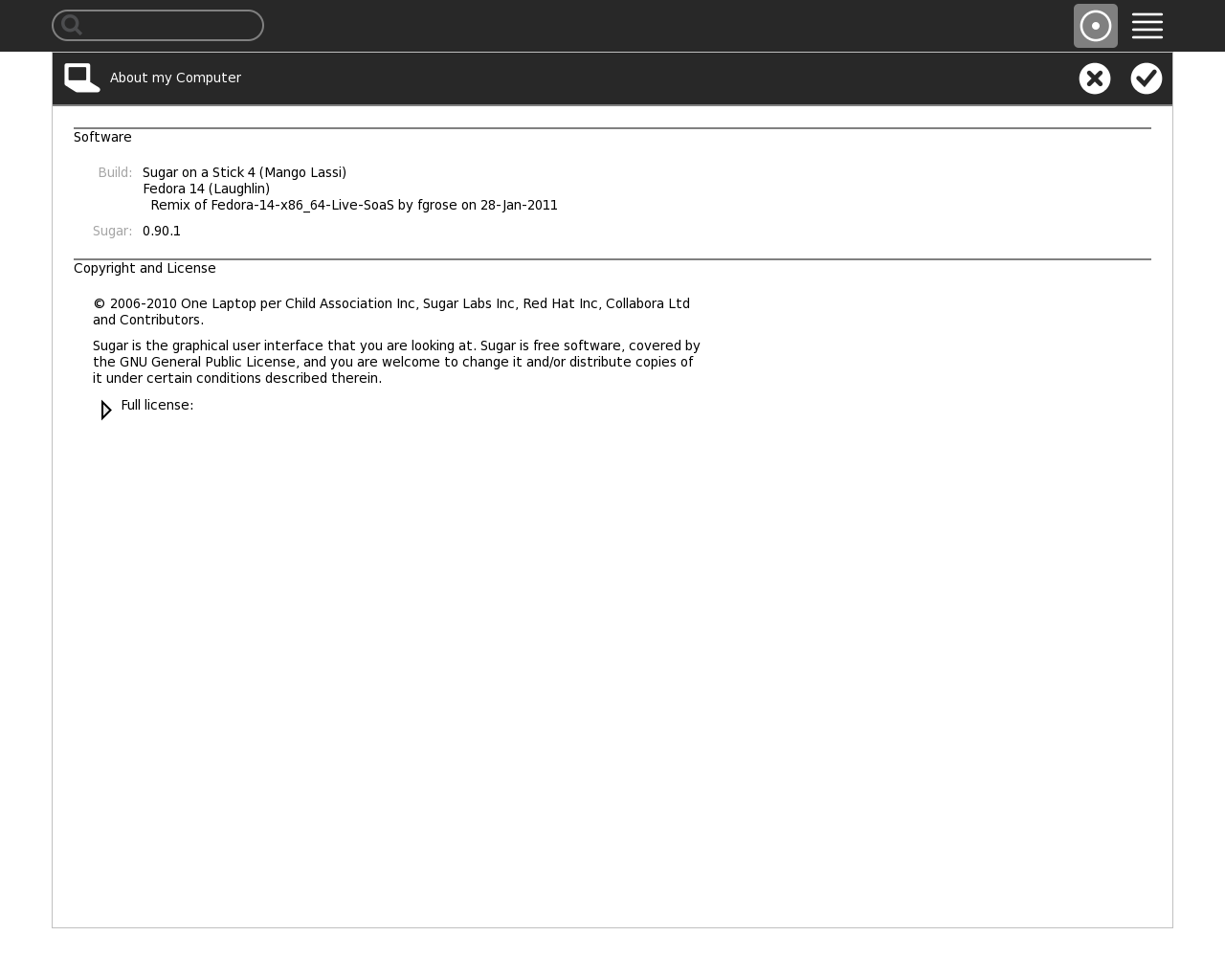1225x980 pixels.
Task: Click the "About my Computer" title text
Action: 175,78
